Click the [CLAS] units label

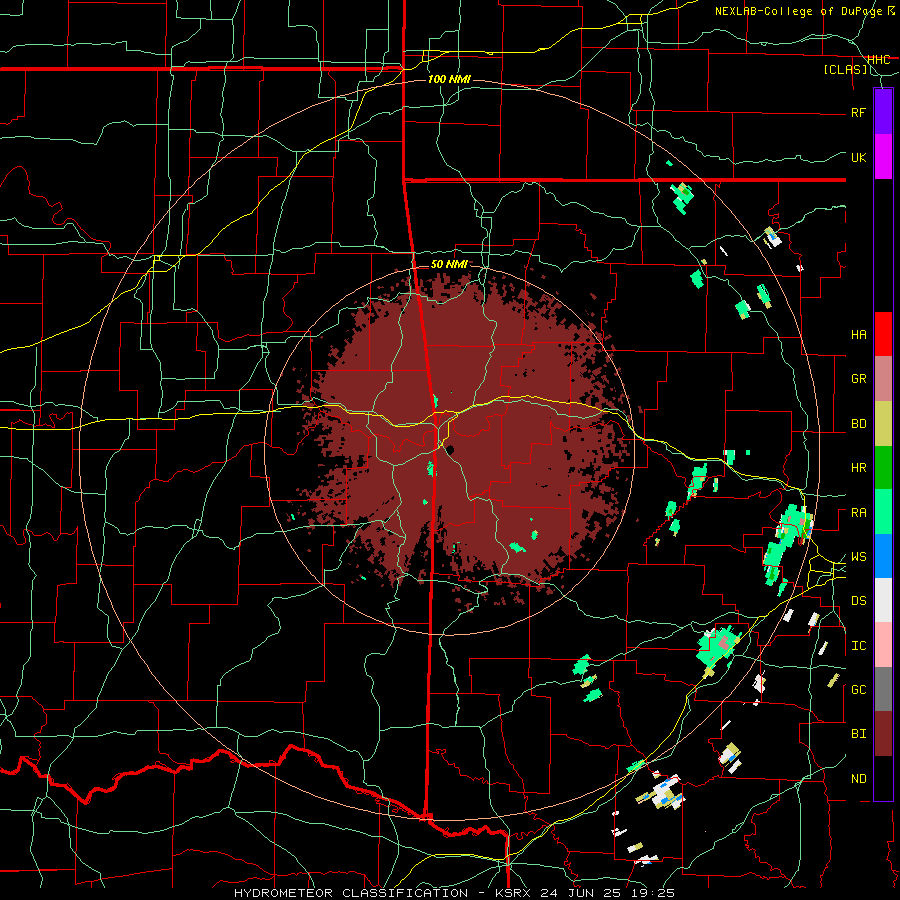click(x=845, y=69)
